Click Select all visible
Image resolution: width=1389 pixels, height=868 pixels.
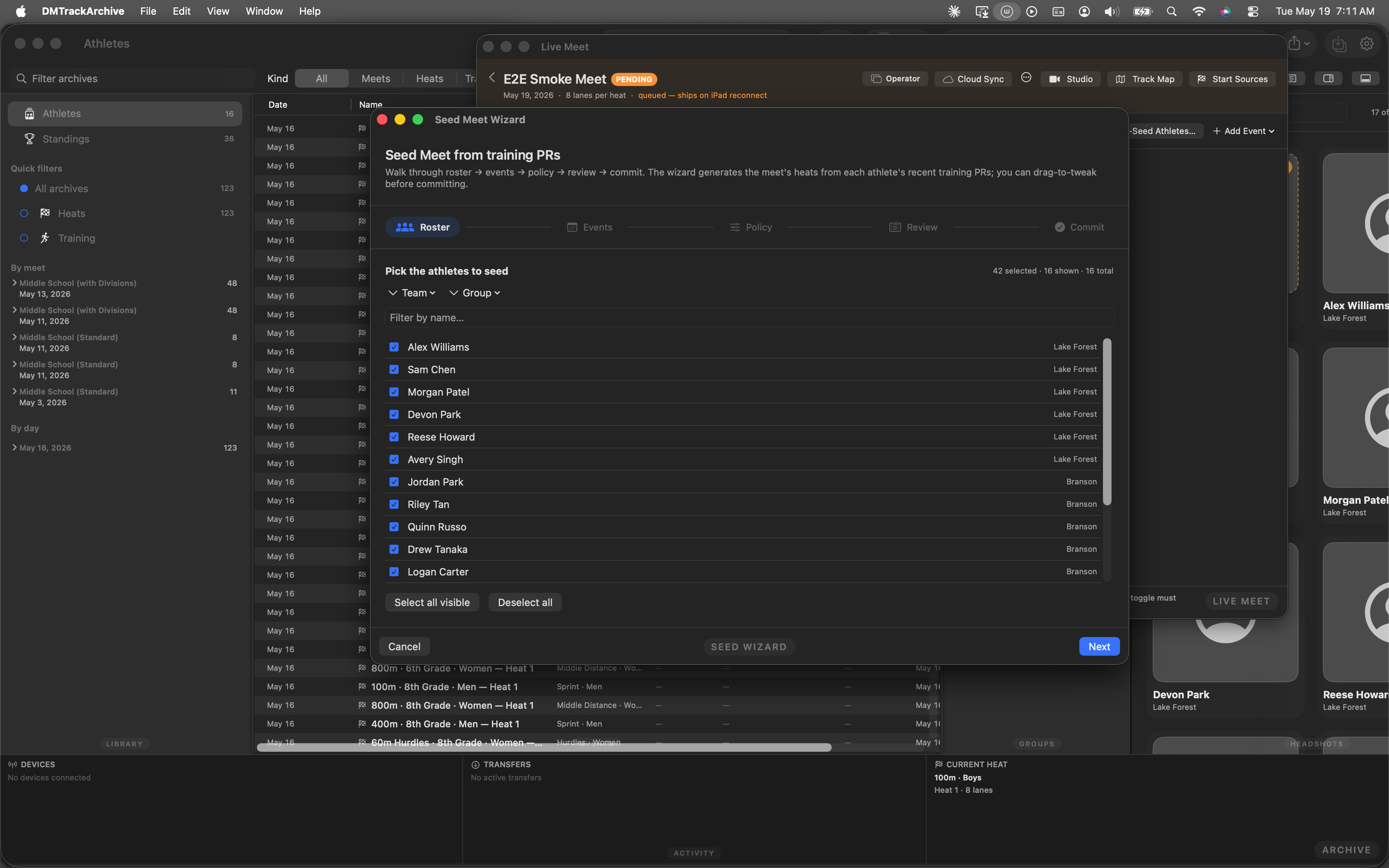pos(432,602)
